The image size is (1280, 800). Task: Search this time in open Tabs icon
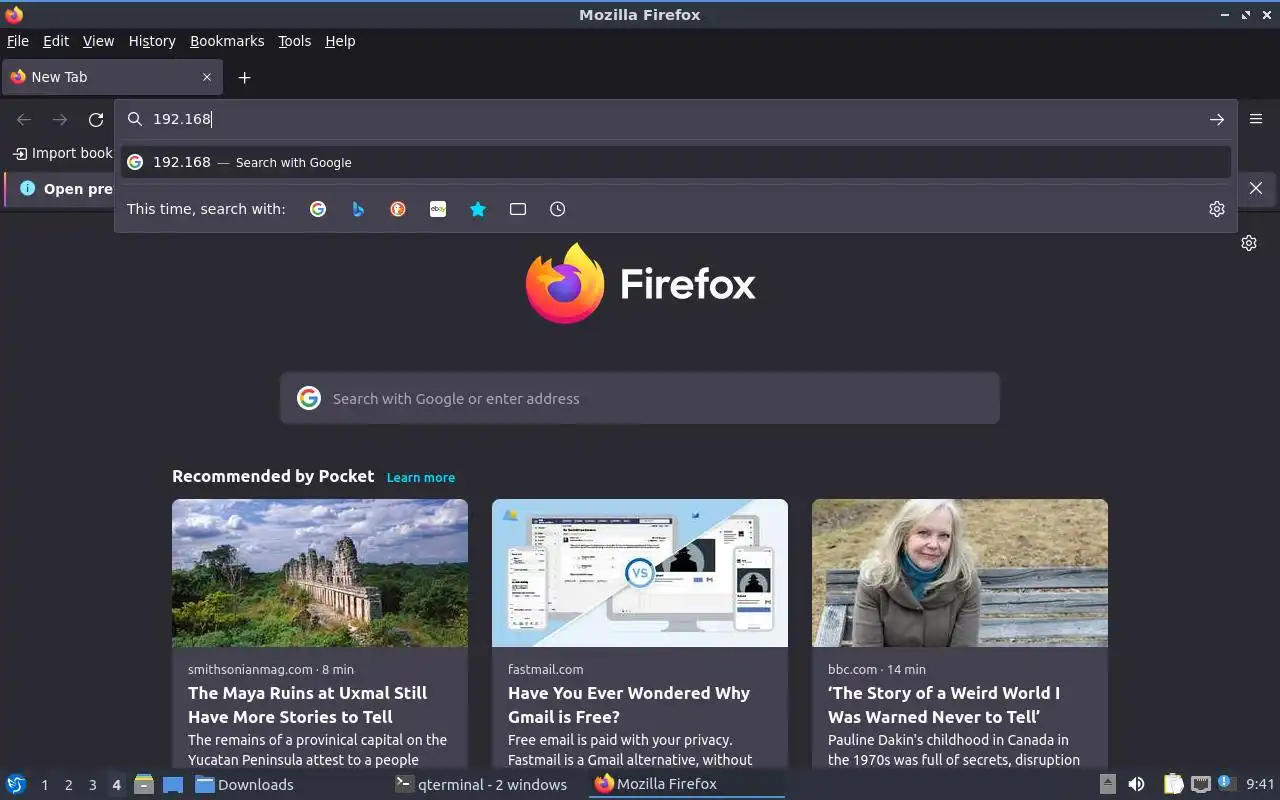click(518, 209)
